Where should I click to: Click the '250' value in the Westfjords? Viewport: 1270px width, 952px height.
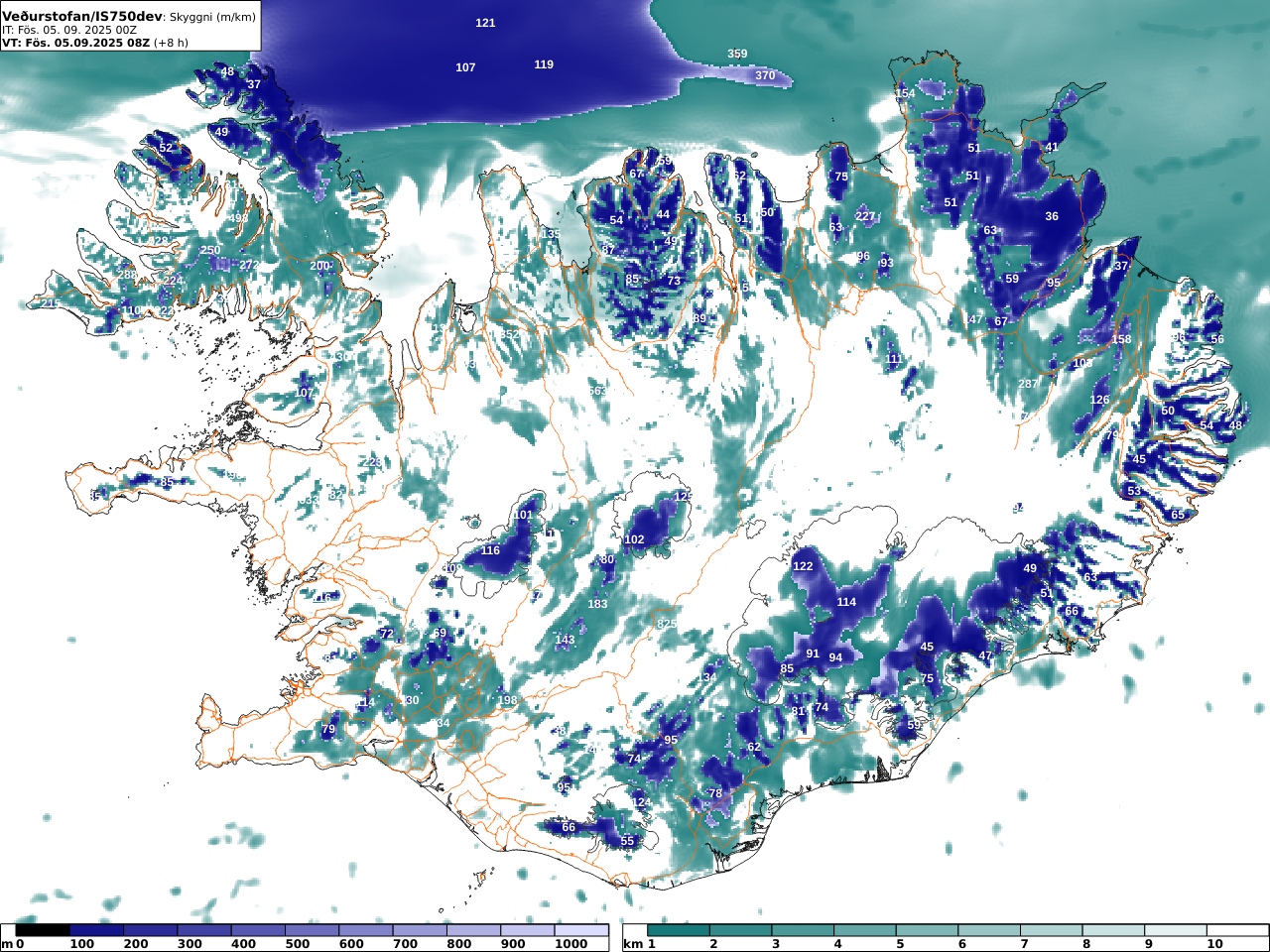210,250
